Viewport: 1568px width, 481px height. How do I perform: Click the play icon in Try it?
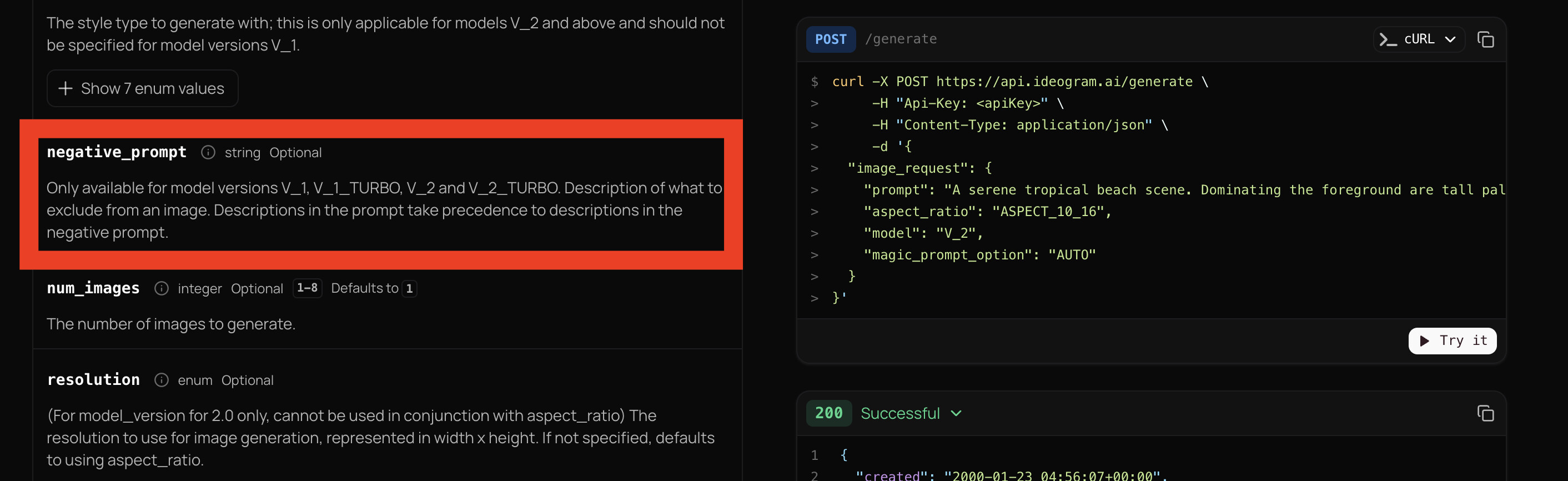point(1424,341)
